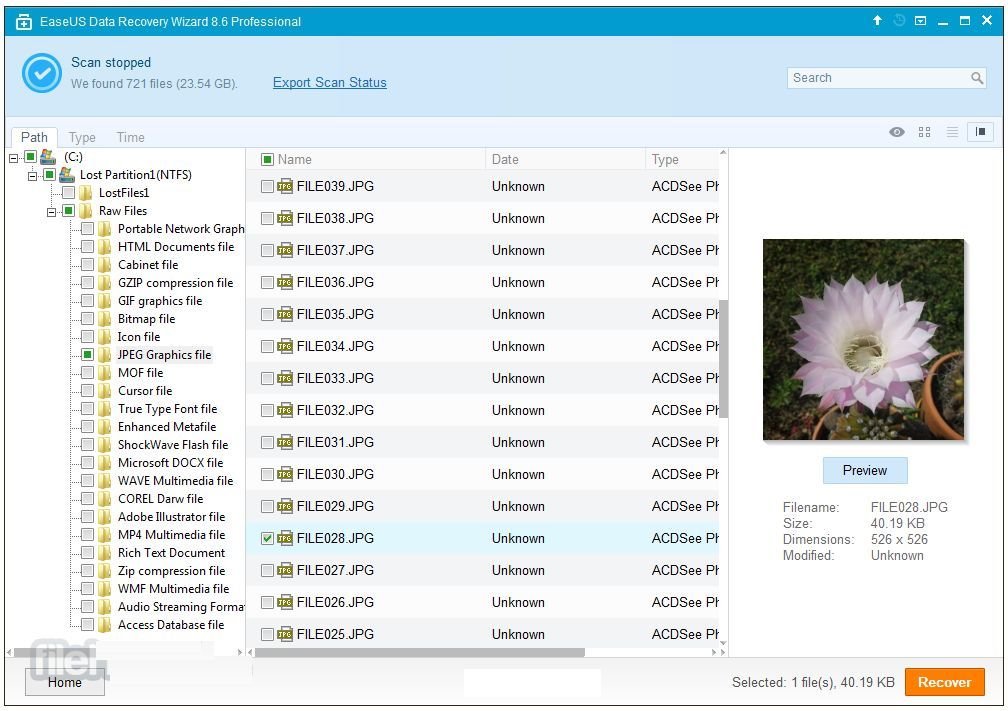Click the horizontal scrollbar under file list
This screenshot has width=1008, height=711.
pyautogui.click(x=420, y=653)
